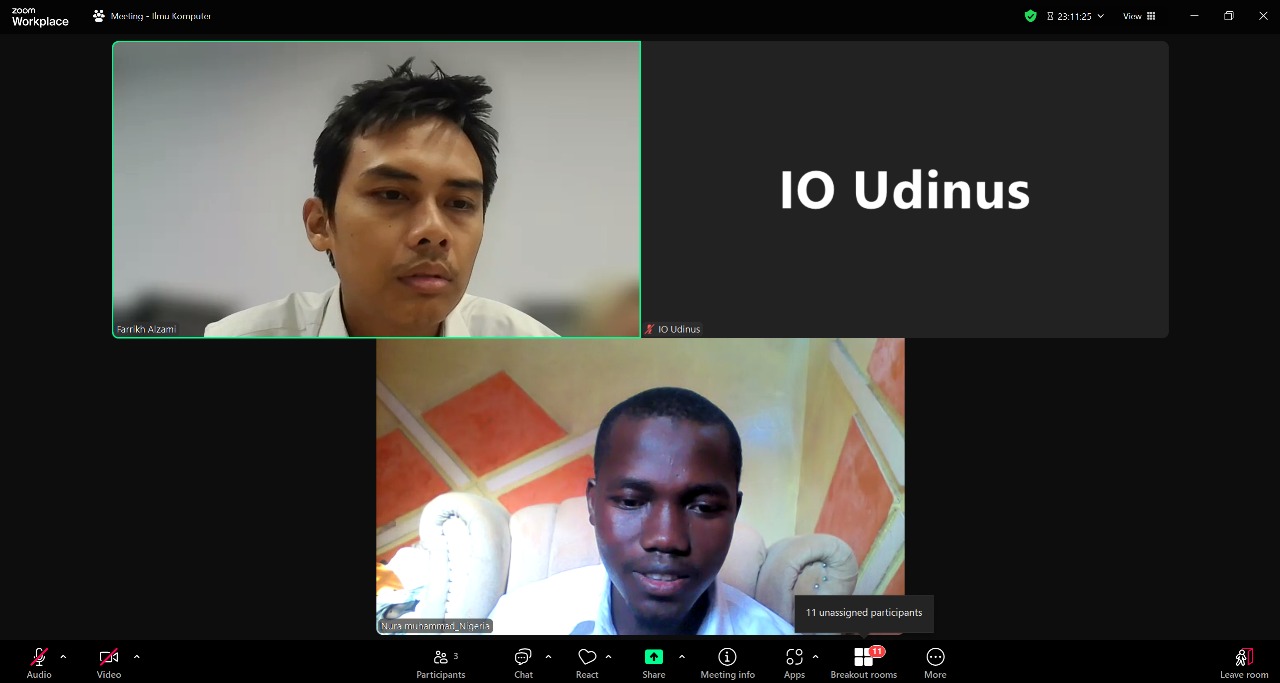Expand the chevron next to Chat
Screen dimensions: 1280x683
pyautogui.click(x=548, y=657)
